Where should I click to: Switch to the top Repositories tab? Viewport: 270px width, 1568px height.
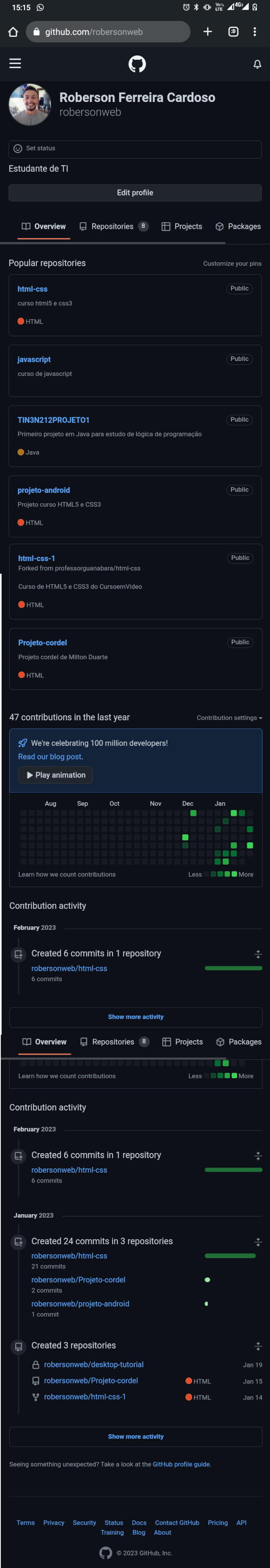click(x=114, y=227)
